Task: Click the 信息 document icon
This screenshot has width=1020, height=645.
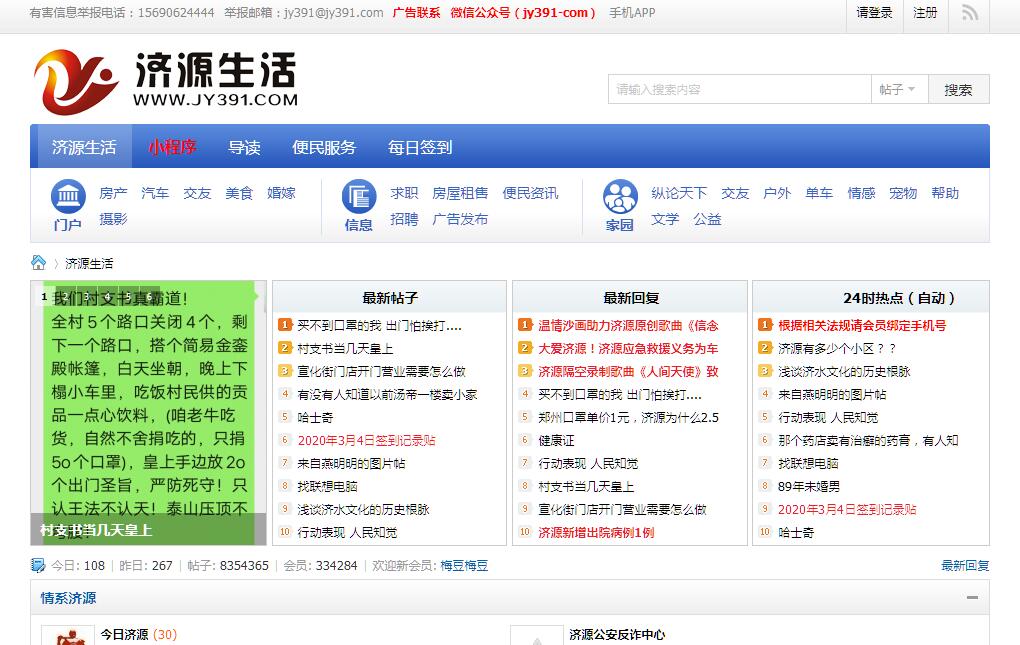Action: coord(359,196)
